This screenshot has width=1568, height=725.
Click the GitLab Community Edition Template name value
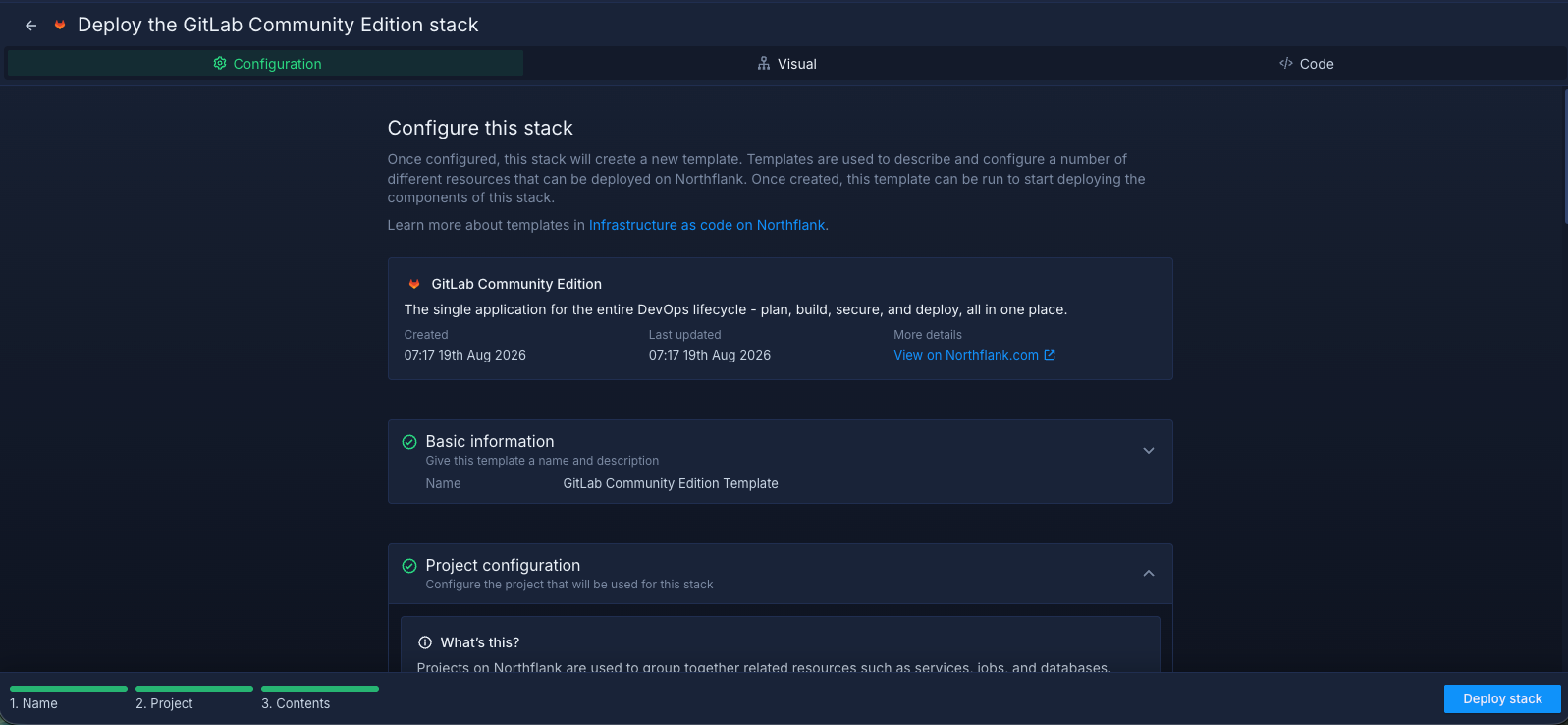coord(671,483)
